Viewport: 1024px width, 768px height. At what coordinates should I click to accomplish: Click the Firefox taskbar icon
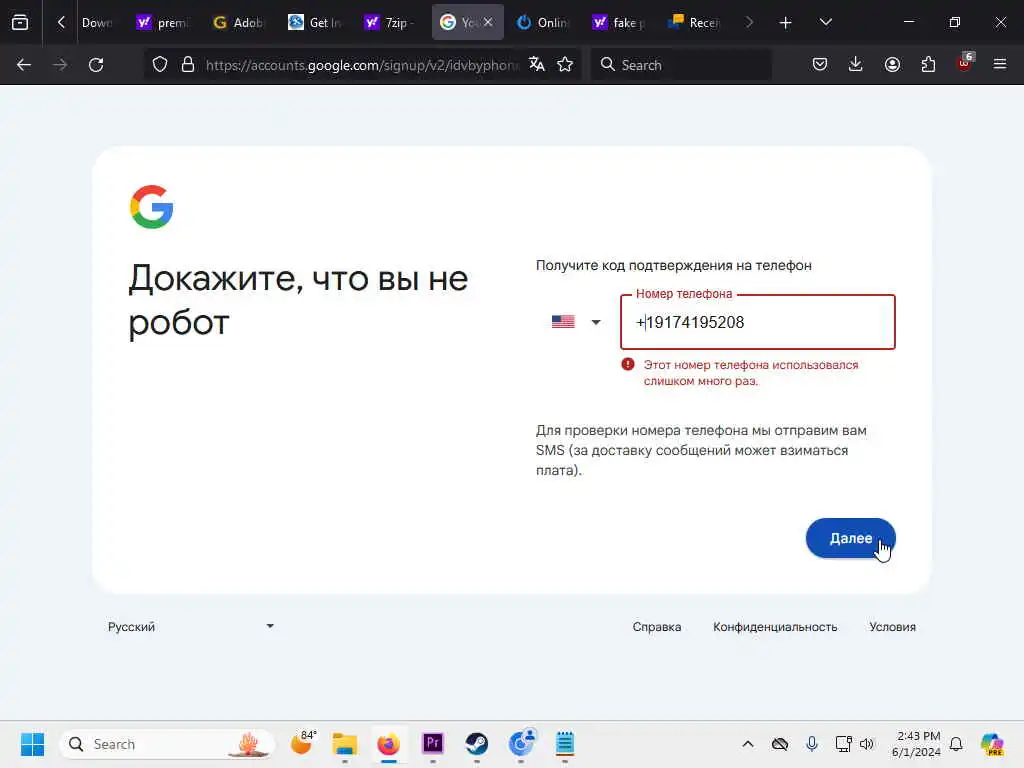click(389, 744)
